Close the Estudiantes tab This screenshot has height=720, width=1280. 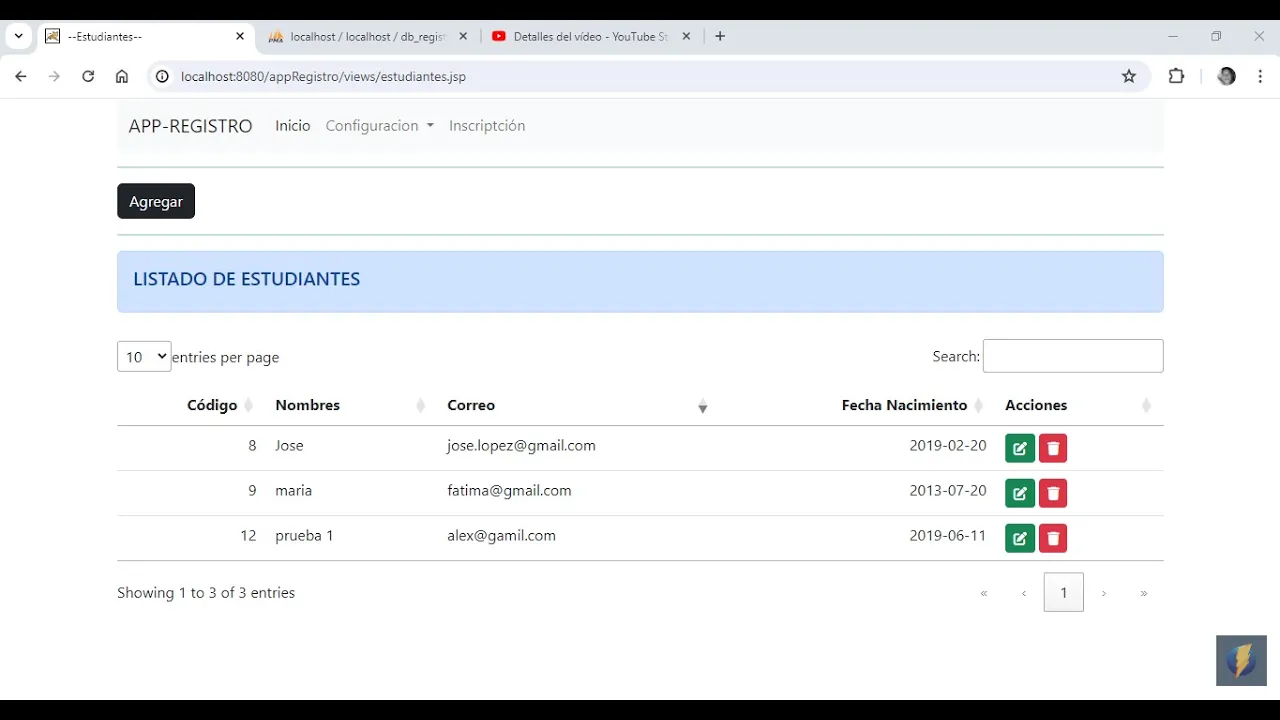[x=240, y=36]
